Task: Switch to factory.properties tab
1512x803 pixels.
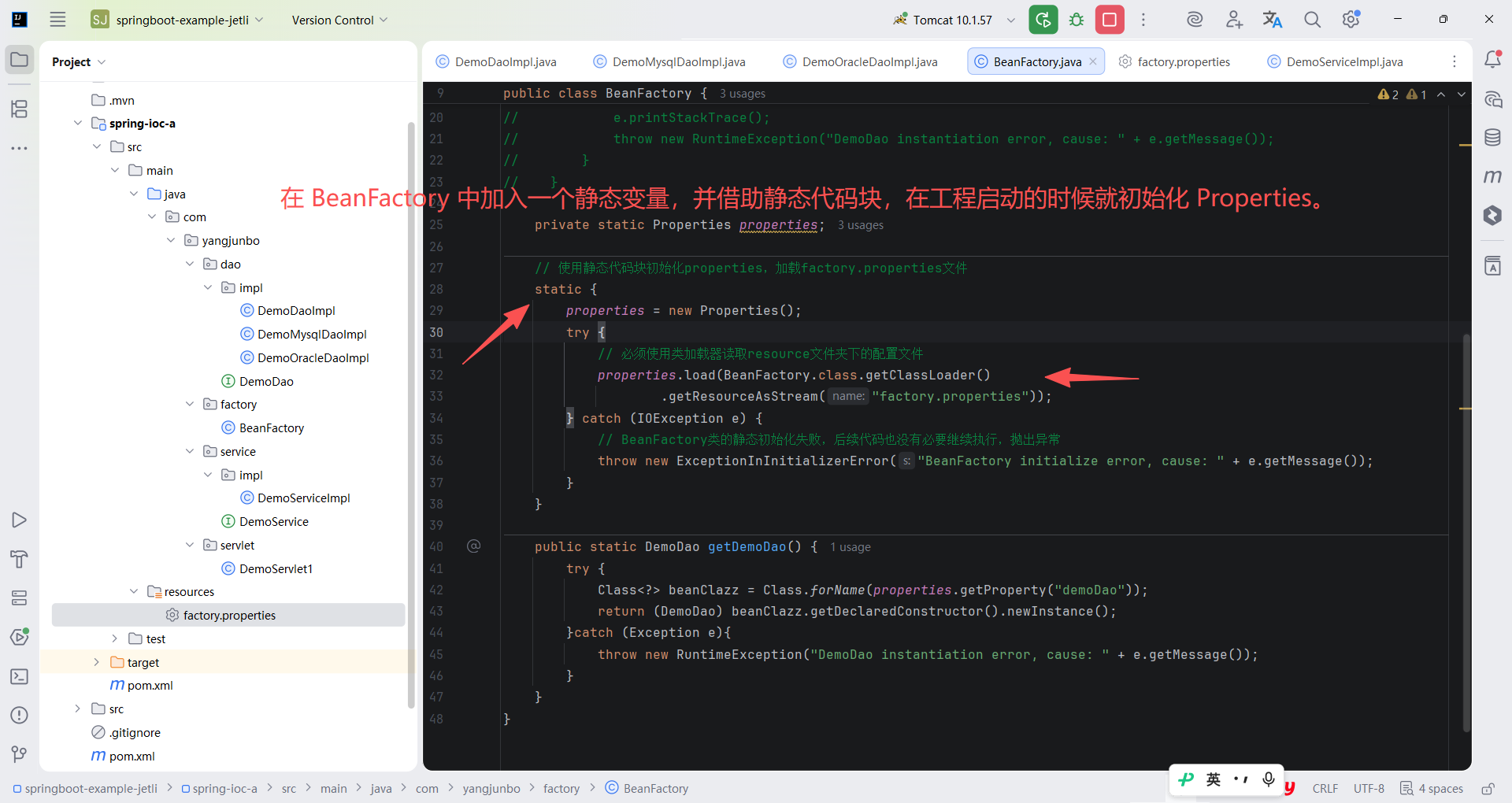Action: pos(1175,61)
